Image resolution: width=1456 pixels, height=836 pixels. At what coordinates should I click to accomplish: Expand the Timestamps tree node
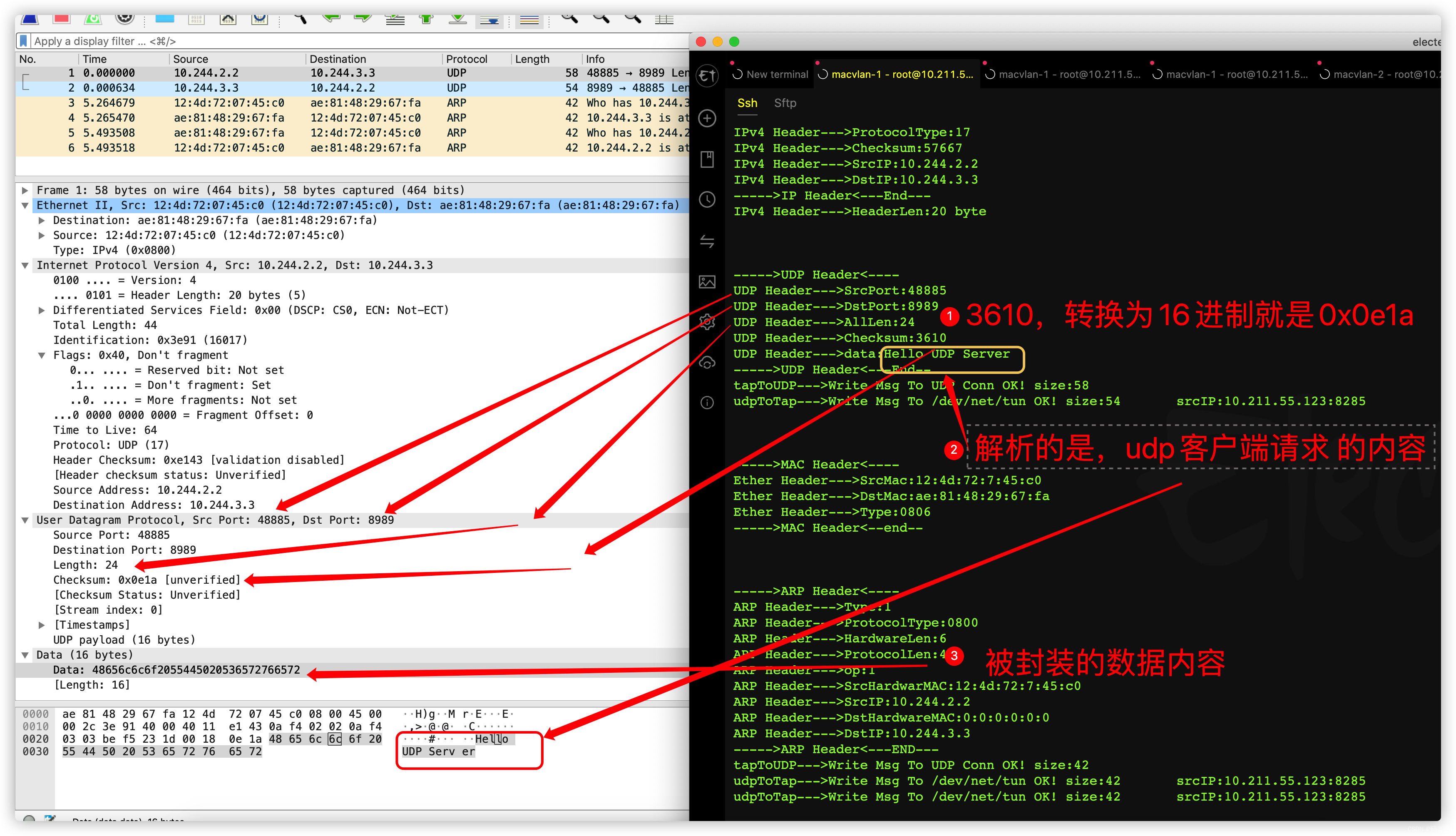click(x=41, y=625)
